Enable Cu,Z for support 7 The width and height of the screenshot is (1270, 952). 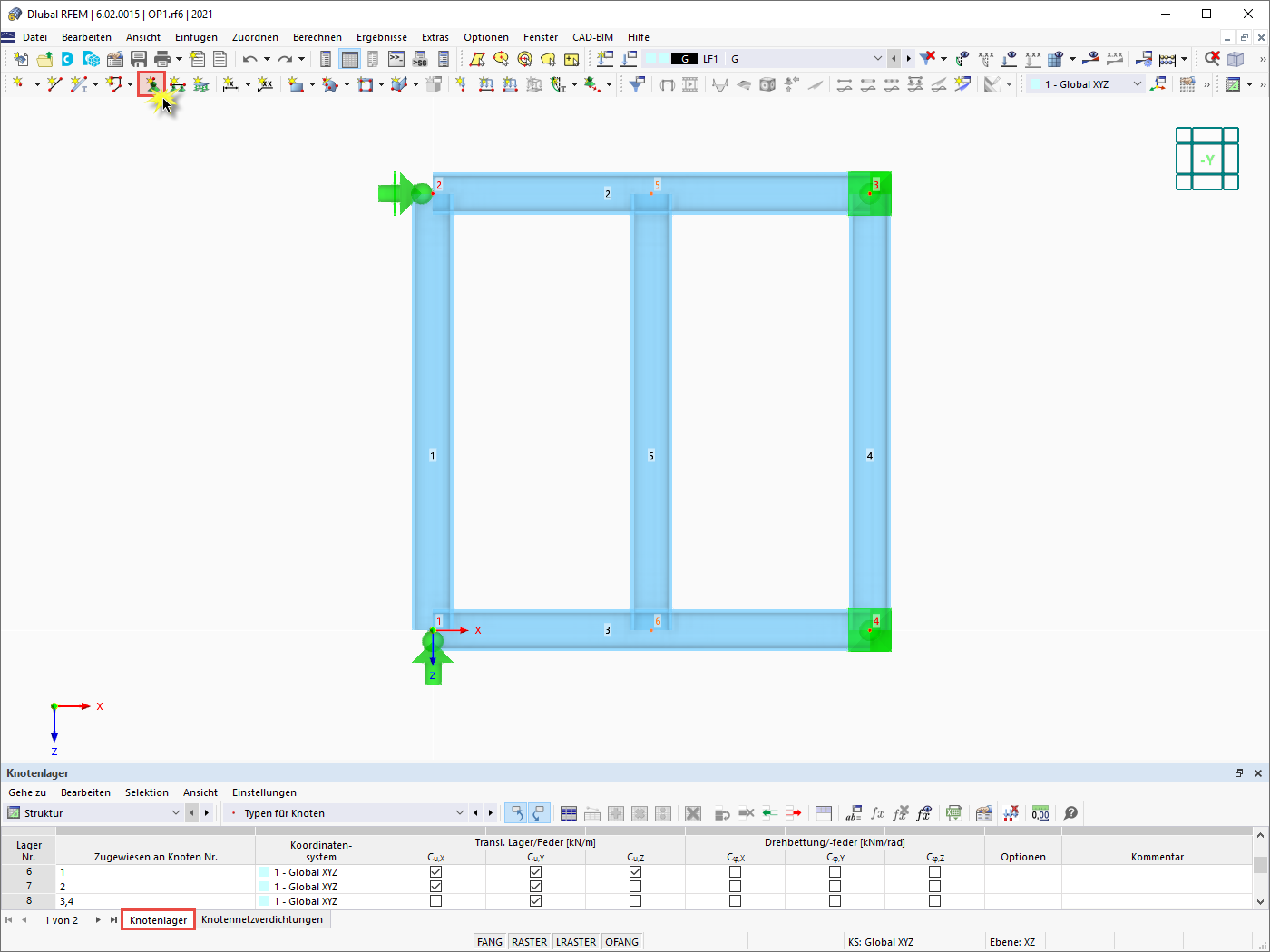[635, 887]
